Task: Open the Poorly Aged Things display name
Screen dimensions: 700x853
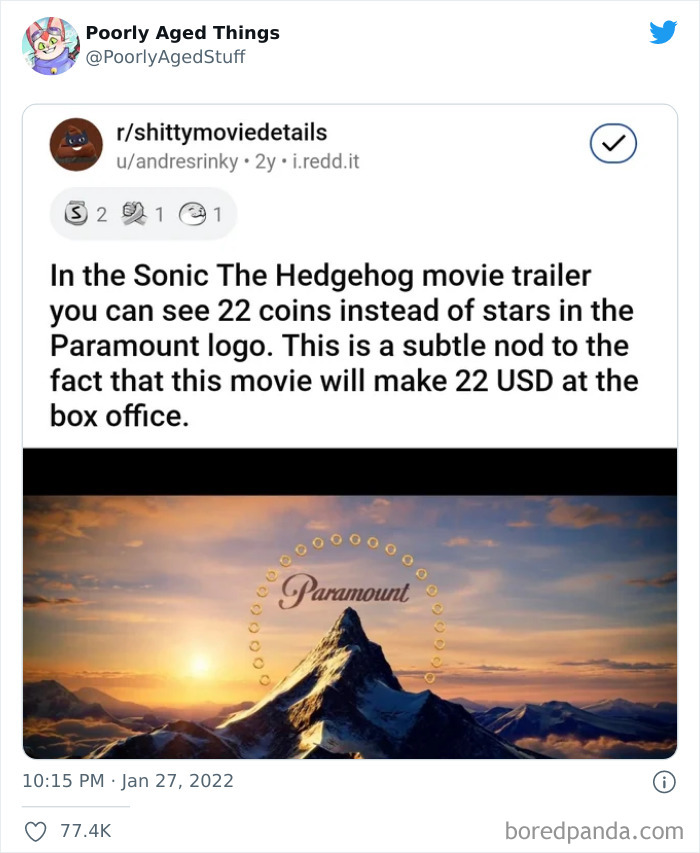Action: 183,33
